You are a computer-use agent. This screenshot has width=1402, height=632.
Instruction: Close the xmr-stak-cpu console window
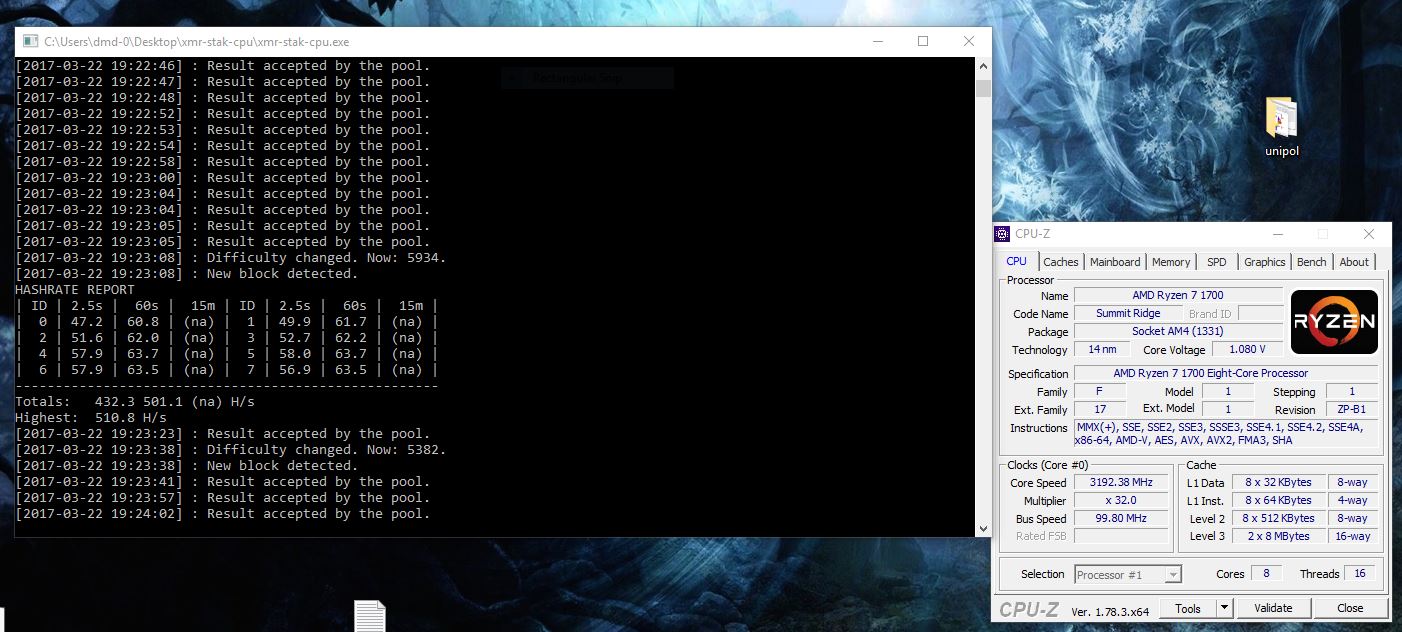tap(969, 42)
